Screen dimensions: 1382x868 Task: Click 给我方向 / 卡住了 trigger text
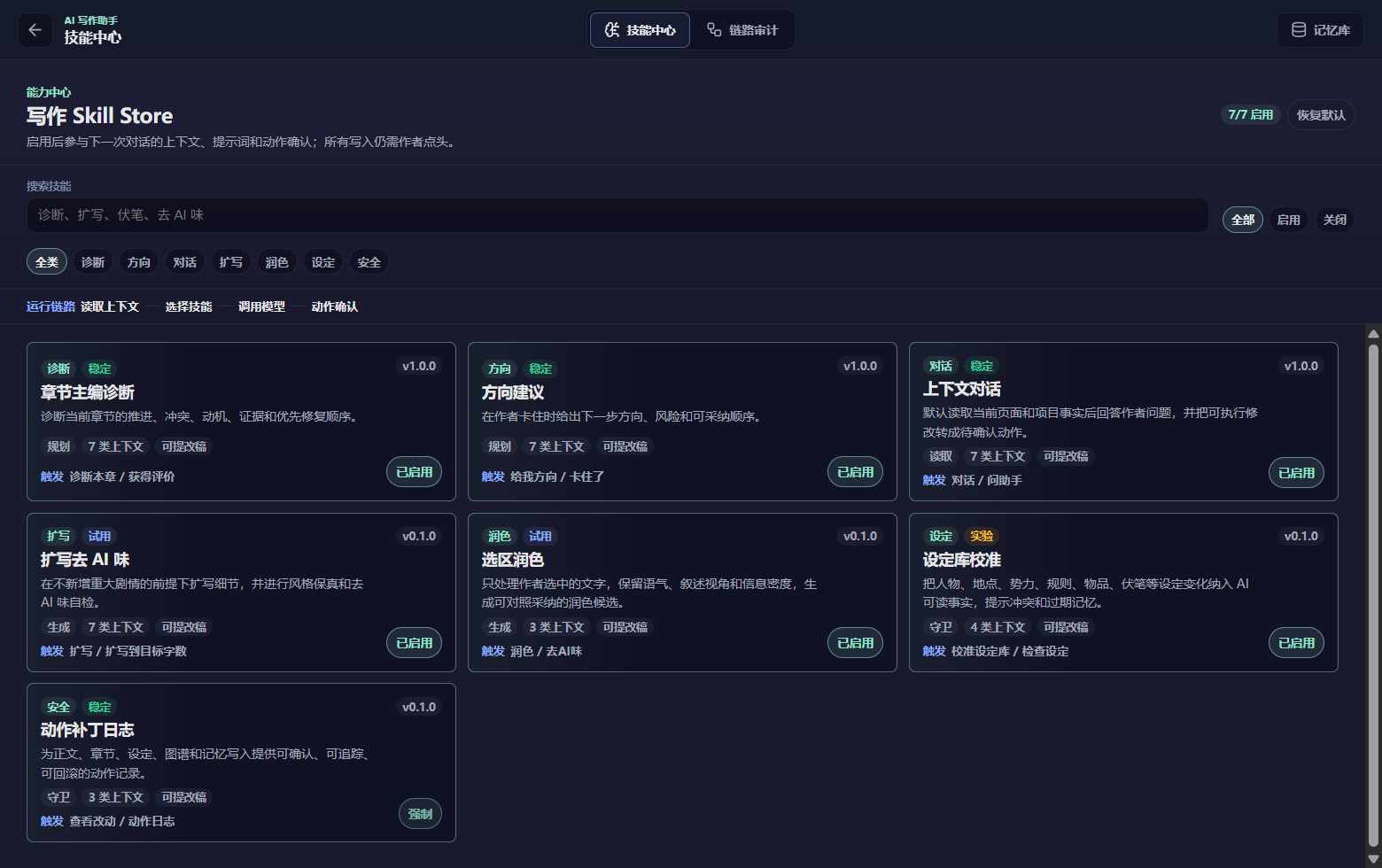click(557, 477)
